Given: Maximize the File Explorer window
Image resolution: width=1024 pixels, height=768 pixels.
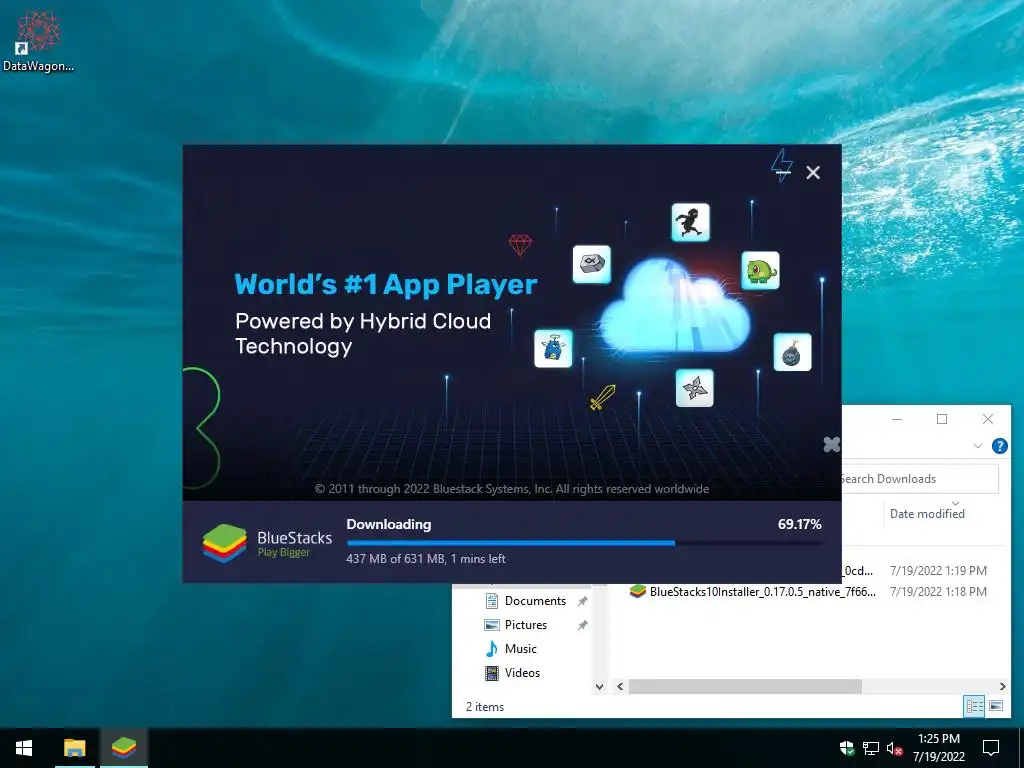Looking at the screenshot, I should 942,419.
